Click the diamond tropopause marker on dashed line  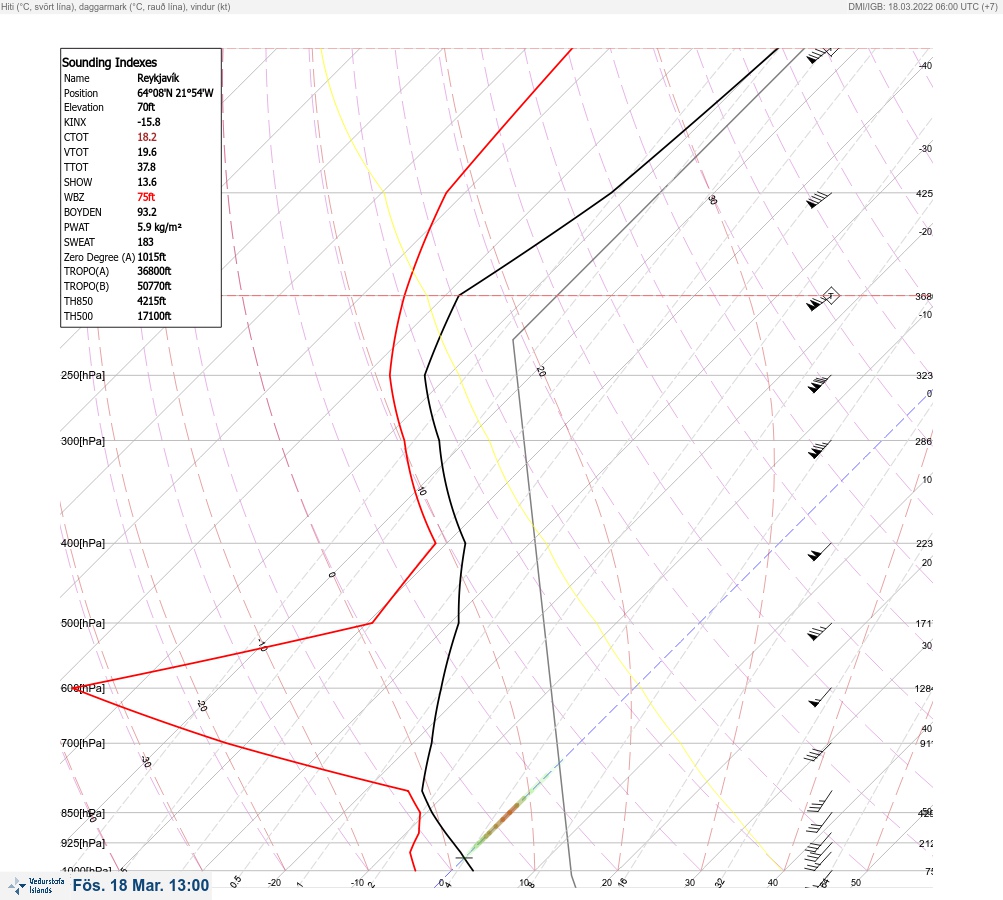830,296
